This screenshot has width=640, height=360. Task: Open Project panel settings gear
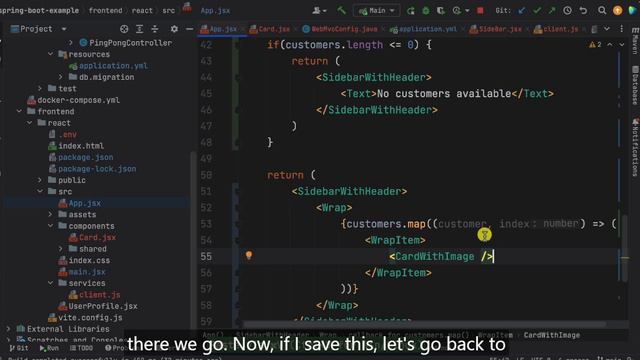tap(174, 29)
